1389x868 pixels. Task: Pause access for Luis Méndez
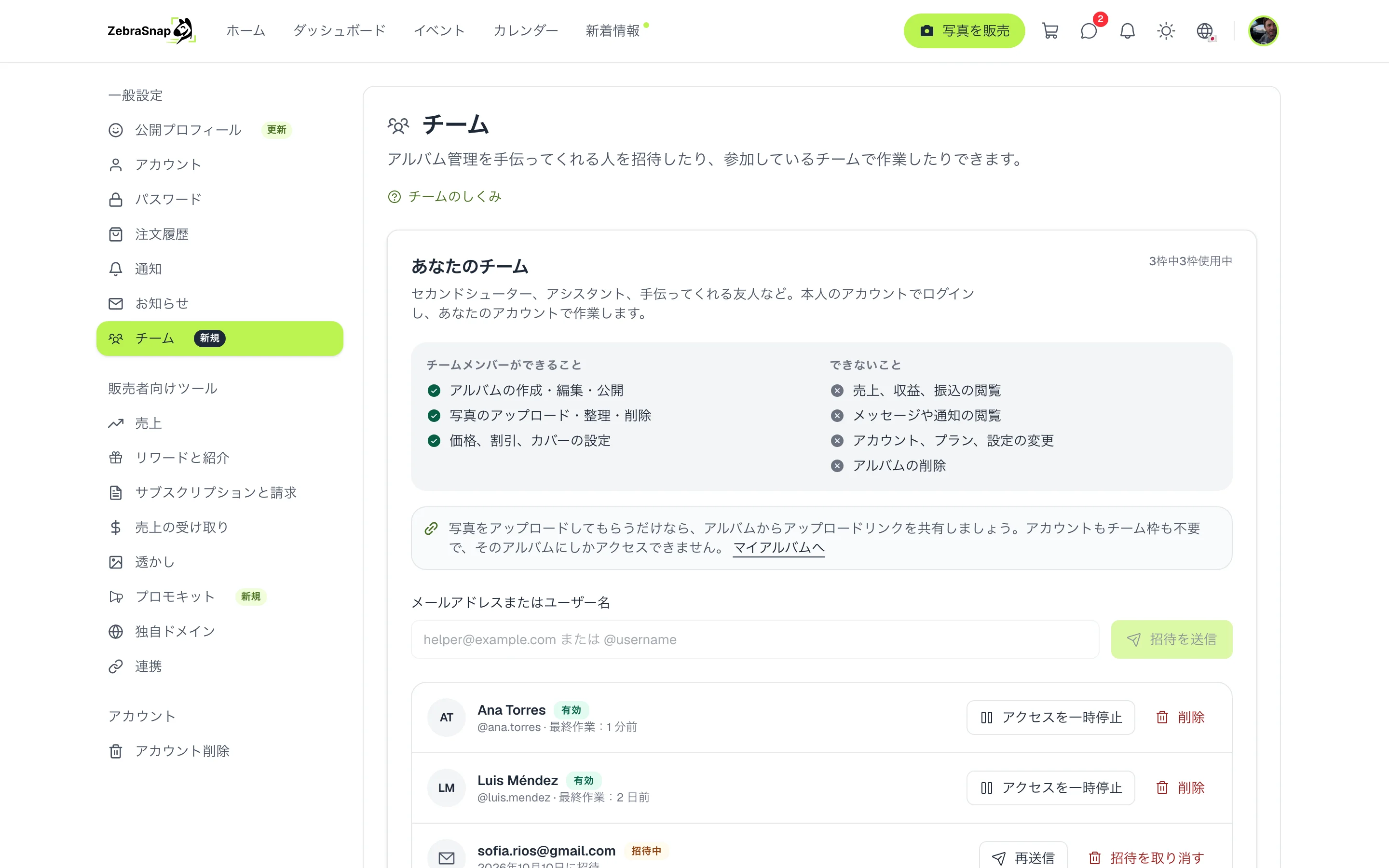(x=1050, y=787)
